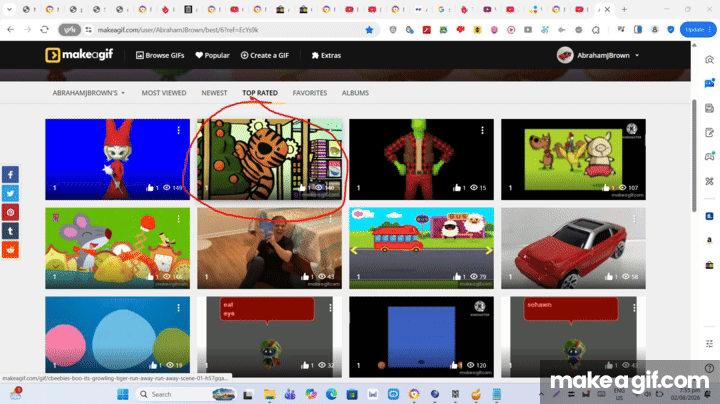Screen dimensions: 720x404
Task: Bookmark this page with star icon
Action: (x=369, y=30)
